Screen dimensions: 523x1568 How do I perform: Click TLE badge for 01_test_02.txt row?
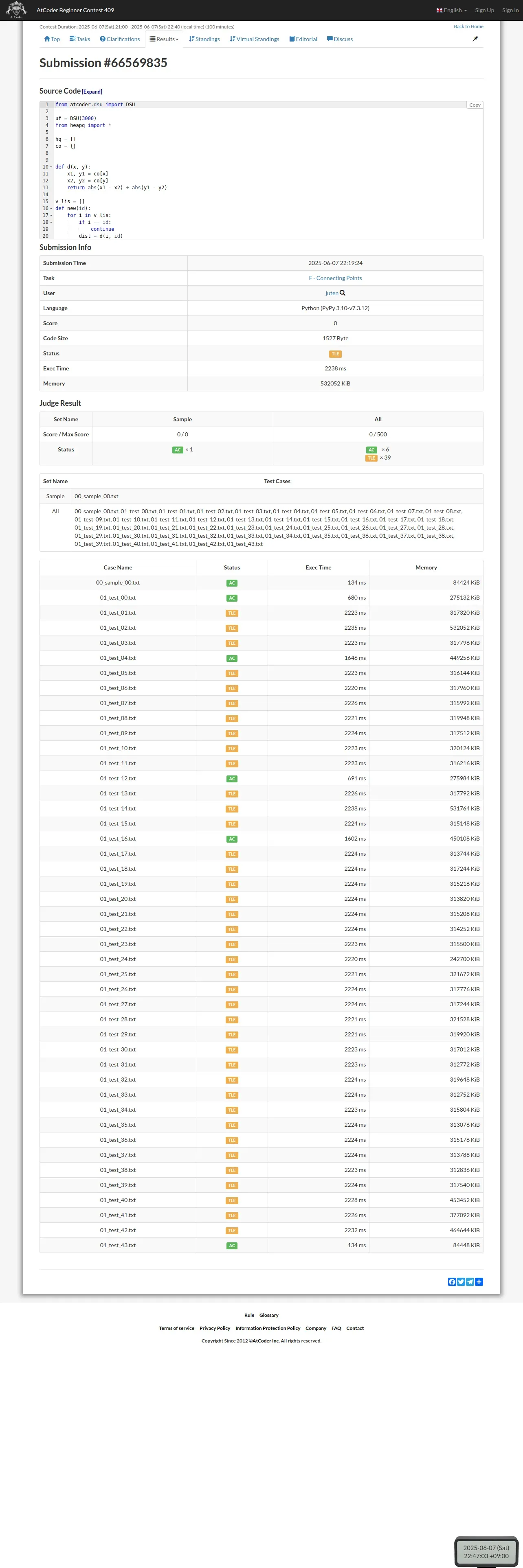click(x=232, y=628)
